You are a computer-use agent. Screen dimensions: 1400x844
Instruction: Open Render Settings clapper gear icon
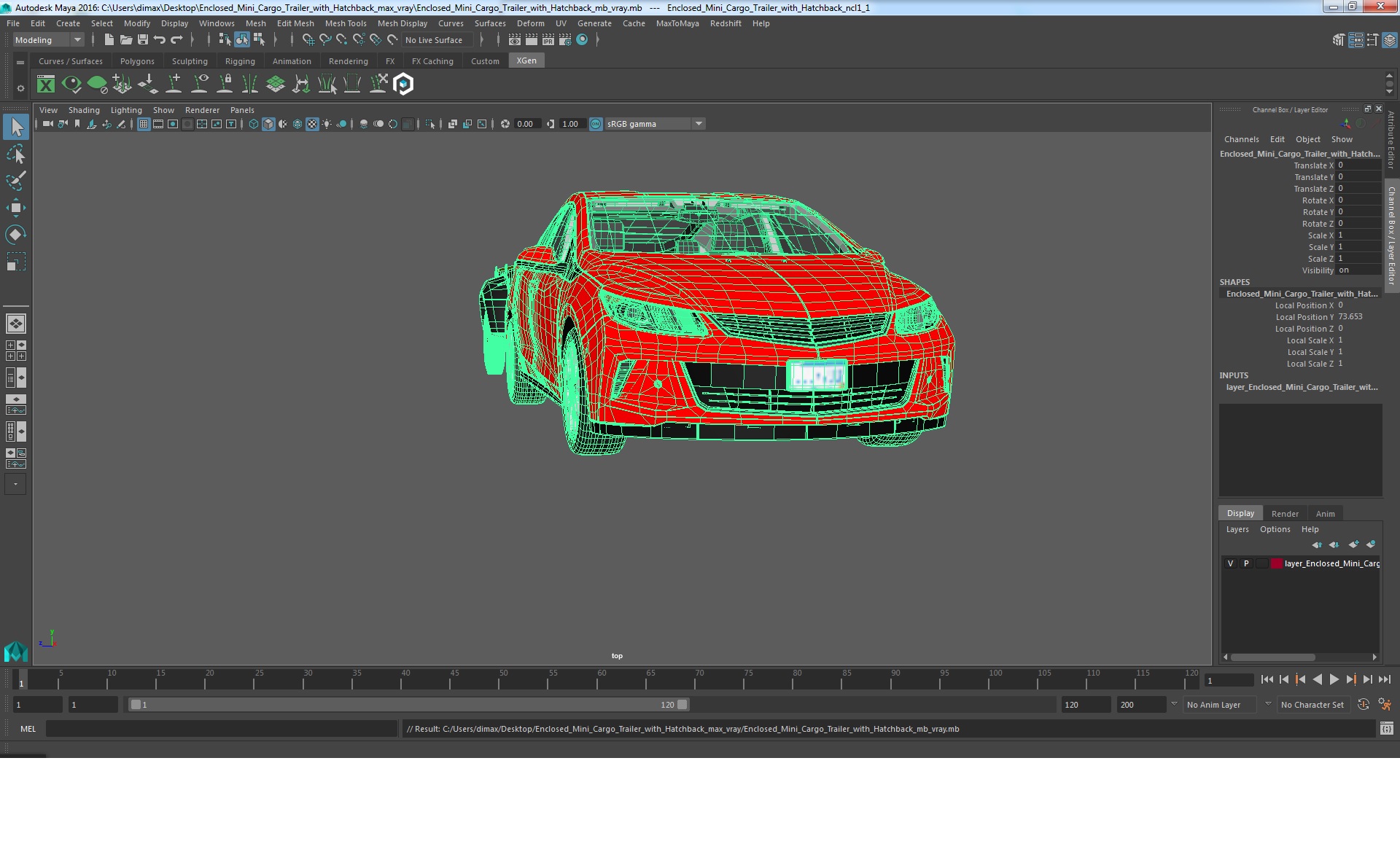pyautogui.click(x=565, y=40)
